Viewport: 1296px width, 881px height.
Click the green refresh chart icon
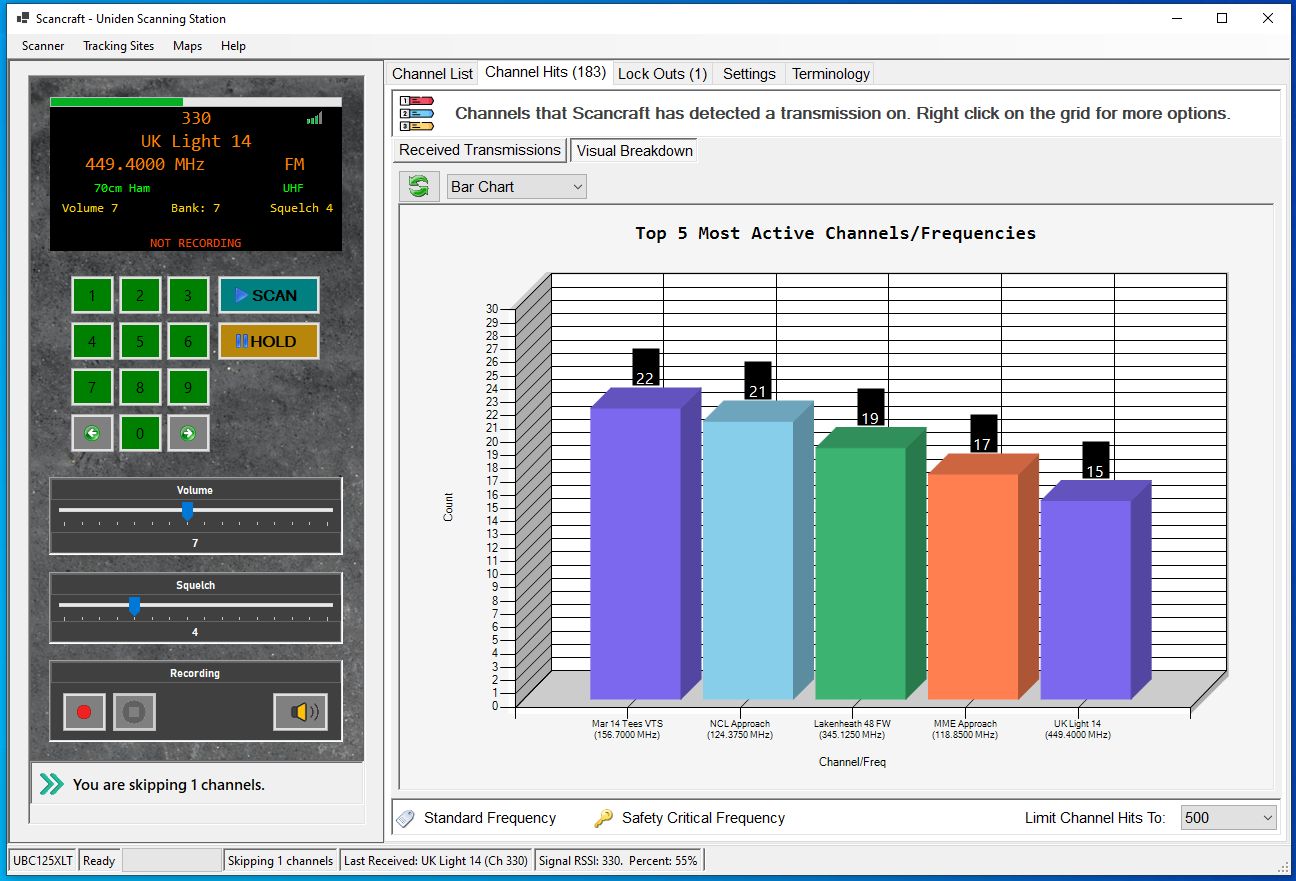(x=419, y=186)
